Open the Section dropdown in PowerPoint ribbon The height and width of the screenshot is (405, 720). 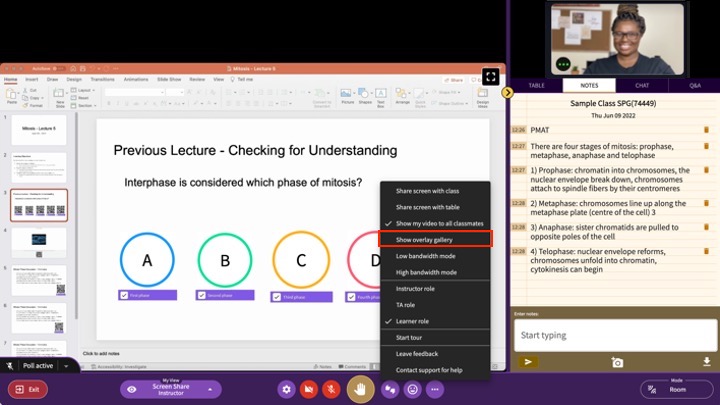(x=84, y=106)
